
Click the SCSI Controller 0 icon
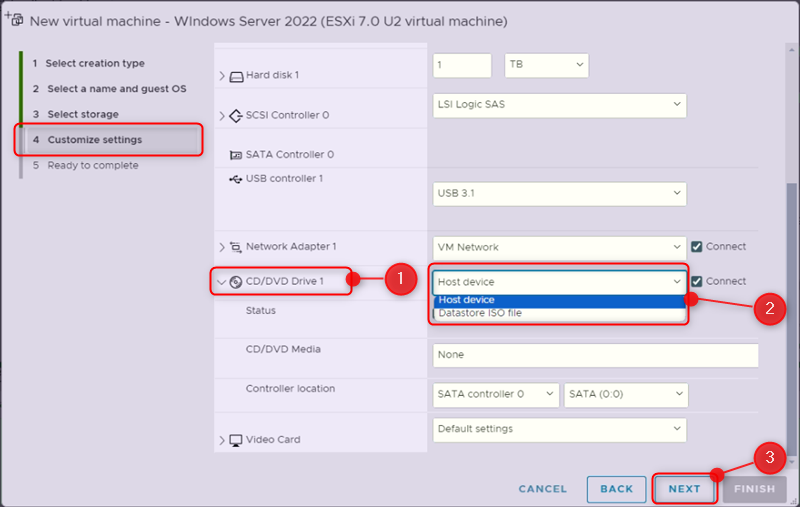pos(236,116)
